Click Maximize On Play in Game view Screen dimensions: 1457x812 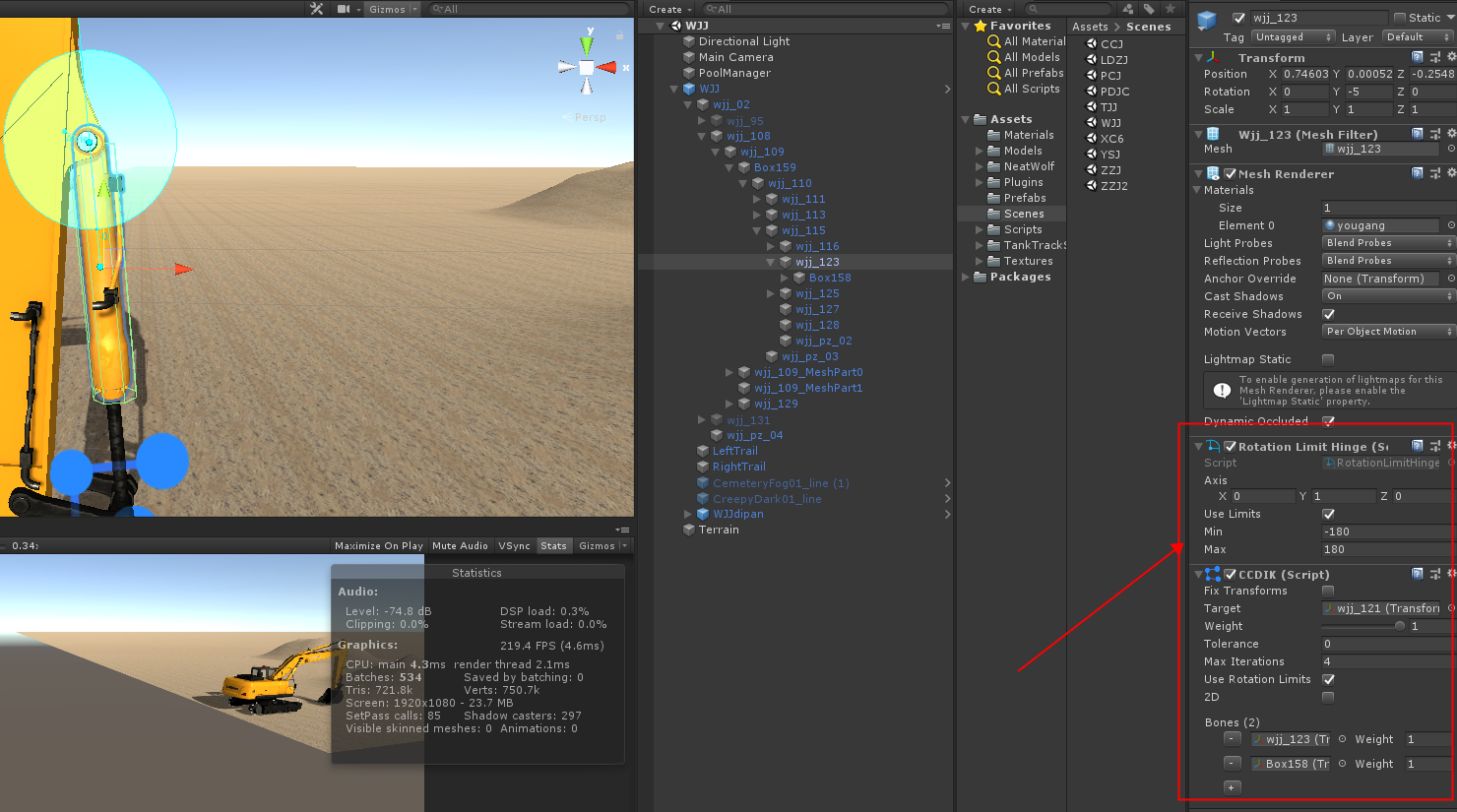378,545
